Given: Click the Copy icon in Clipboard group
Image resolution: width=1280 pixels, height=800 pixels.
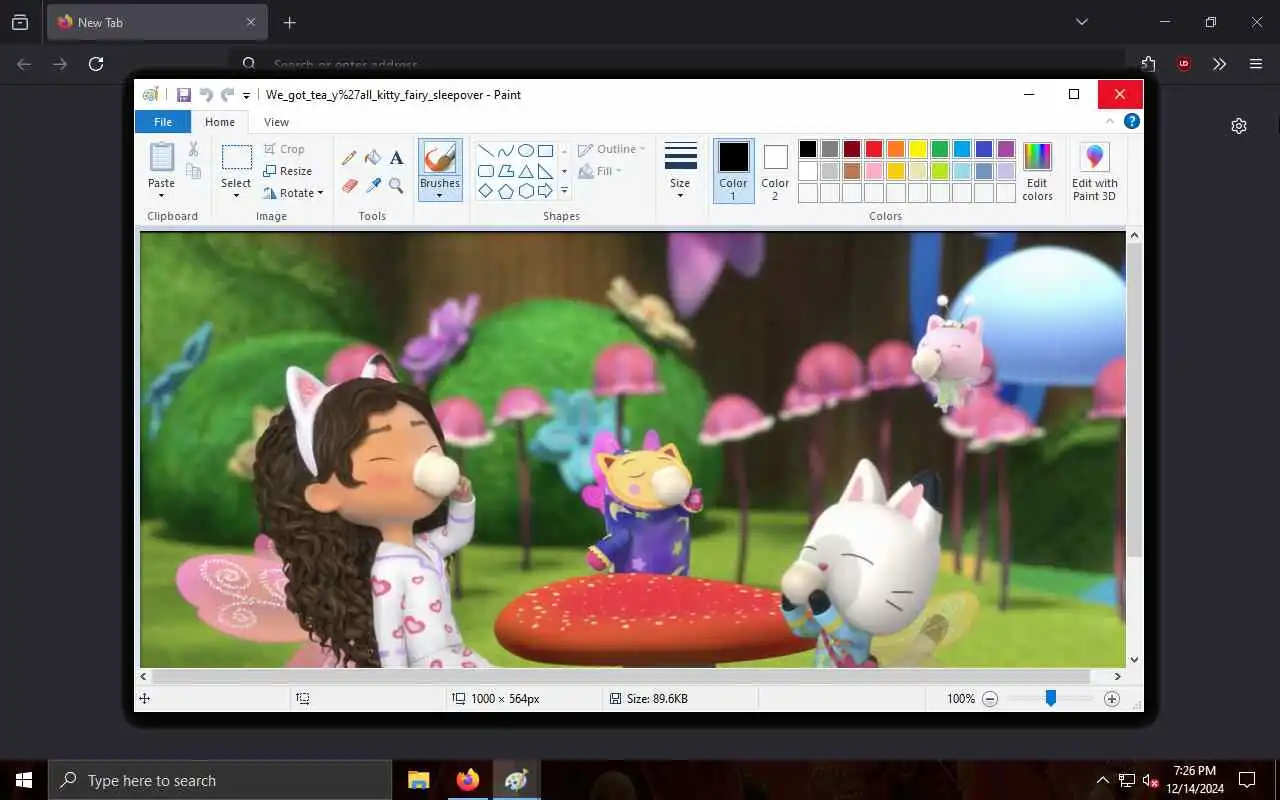Looking at the screenshot, I should coord(193,171).
